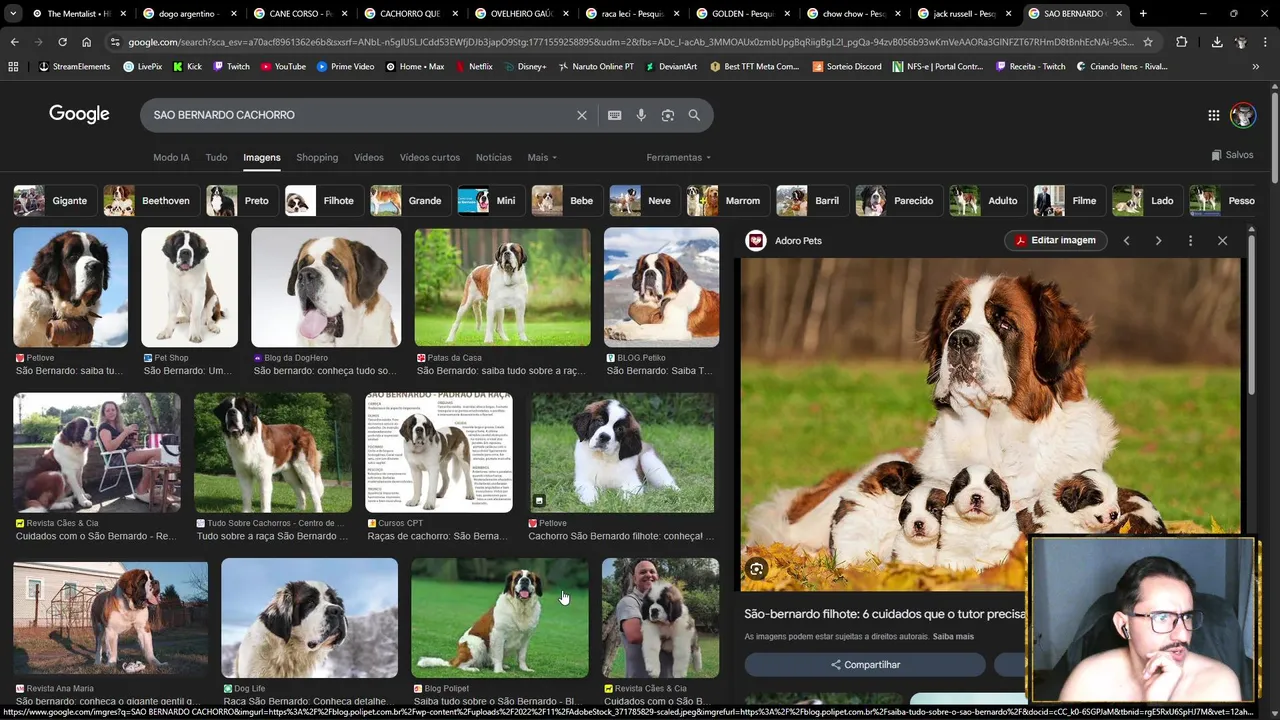The image size is (1280, 720).
Task: Clear the search box with the X icon
Action: point(581,115)
